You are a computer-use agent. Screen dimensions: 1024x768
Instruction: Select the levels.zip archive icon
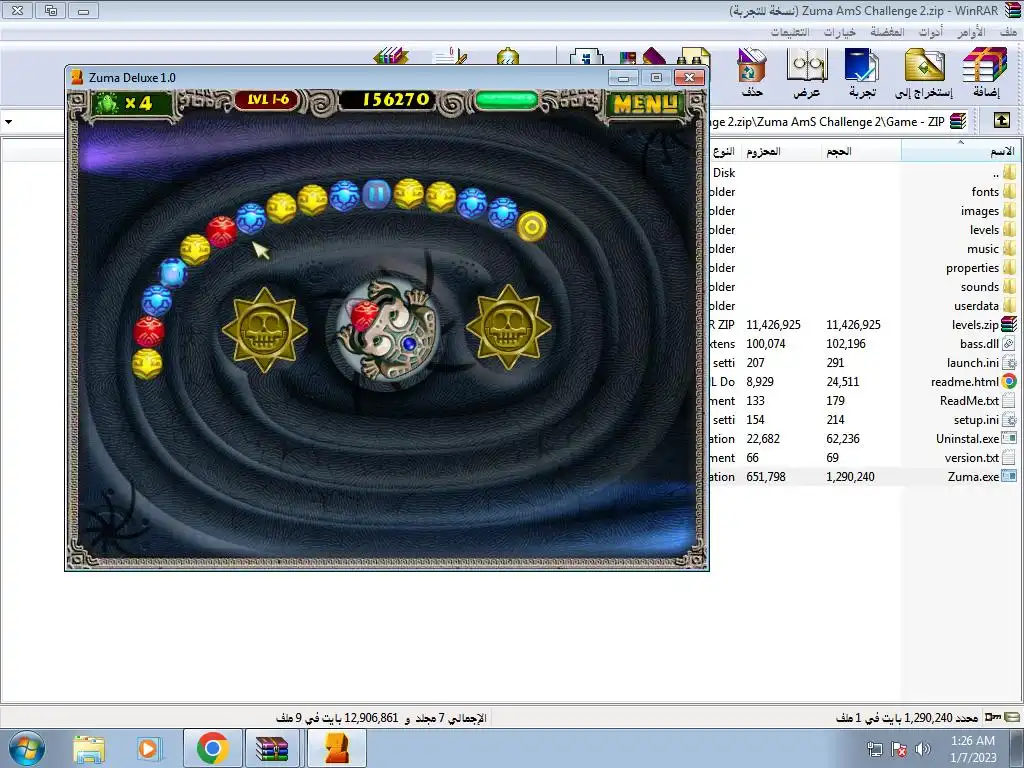coord(1010,324)
